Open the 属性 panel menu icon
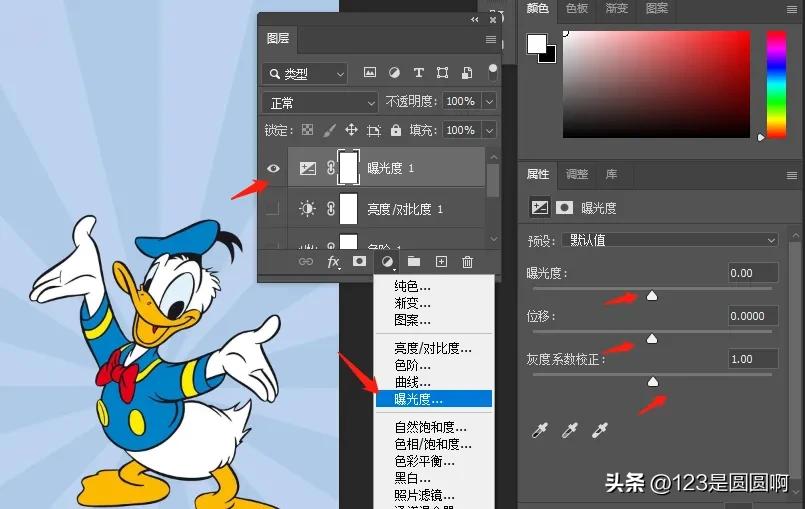Image resolution: width=805 pixels, height=509 pixels. 792,176
